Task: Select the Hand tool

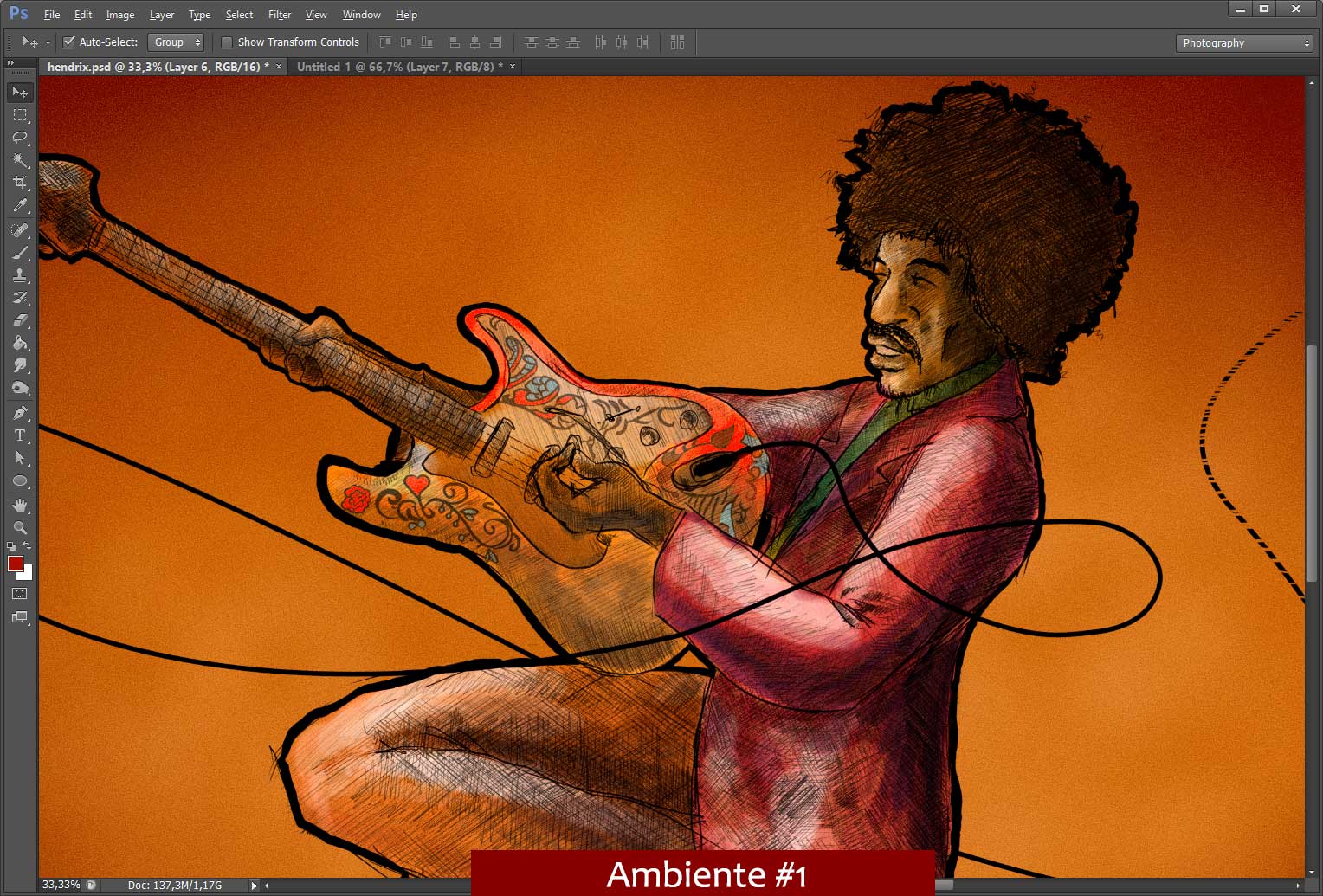Action: coord(20,506)
